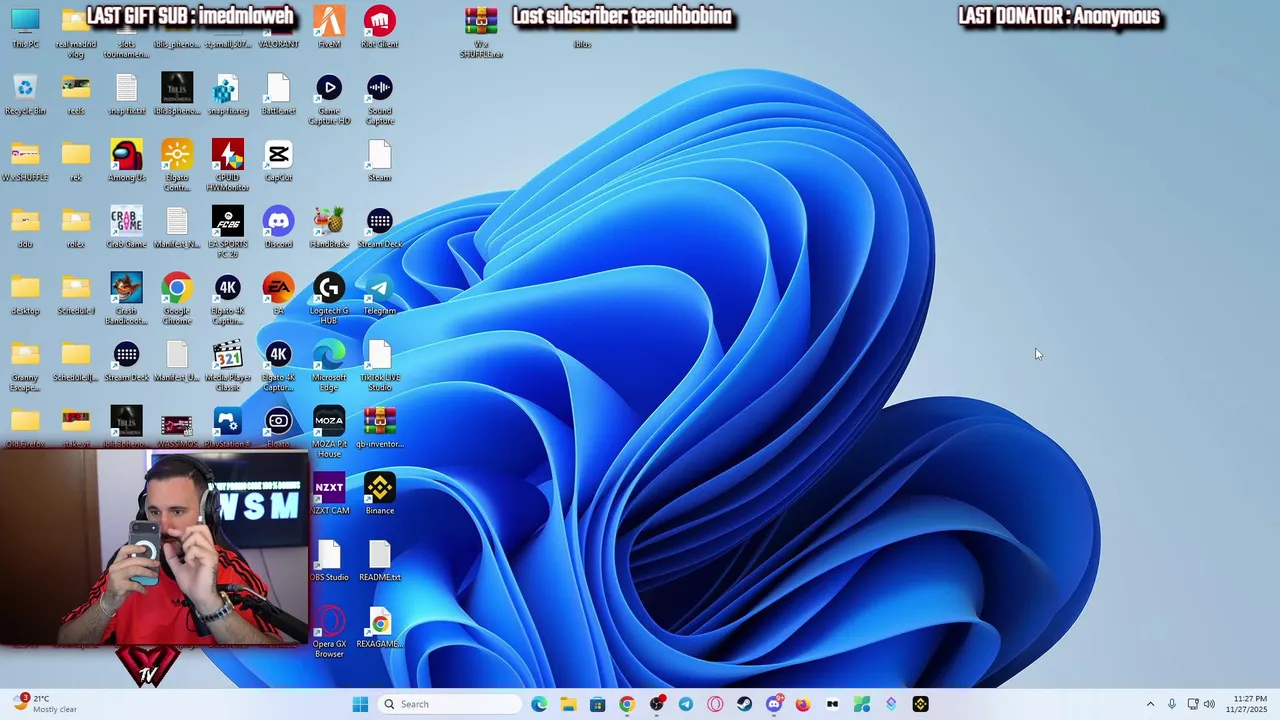Select the rek folder on desktop

click(x=76, y=161)
